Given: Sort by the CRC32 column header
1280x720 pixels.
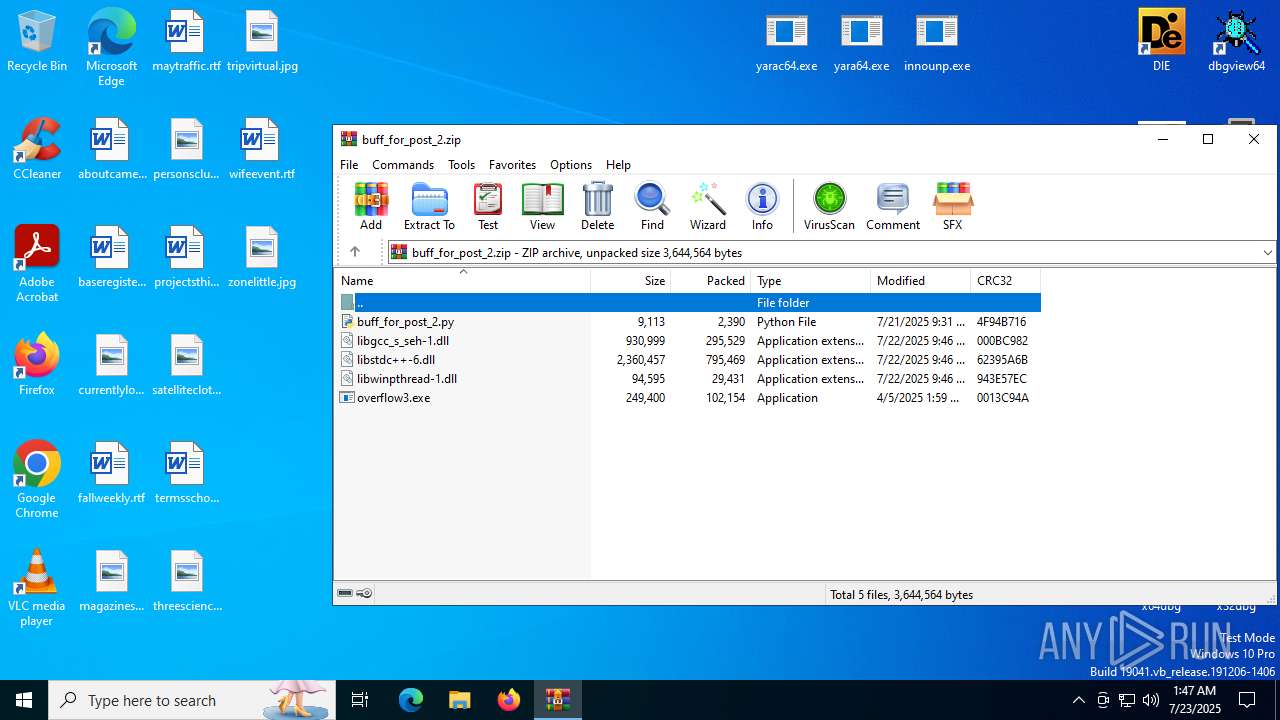Looking at the screenshot, I should tap(1005, 281).
